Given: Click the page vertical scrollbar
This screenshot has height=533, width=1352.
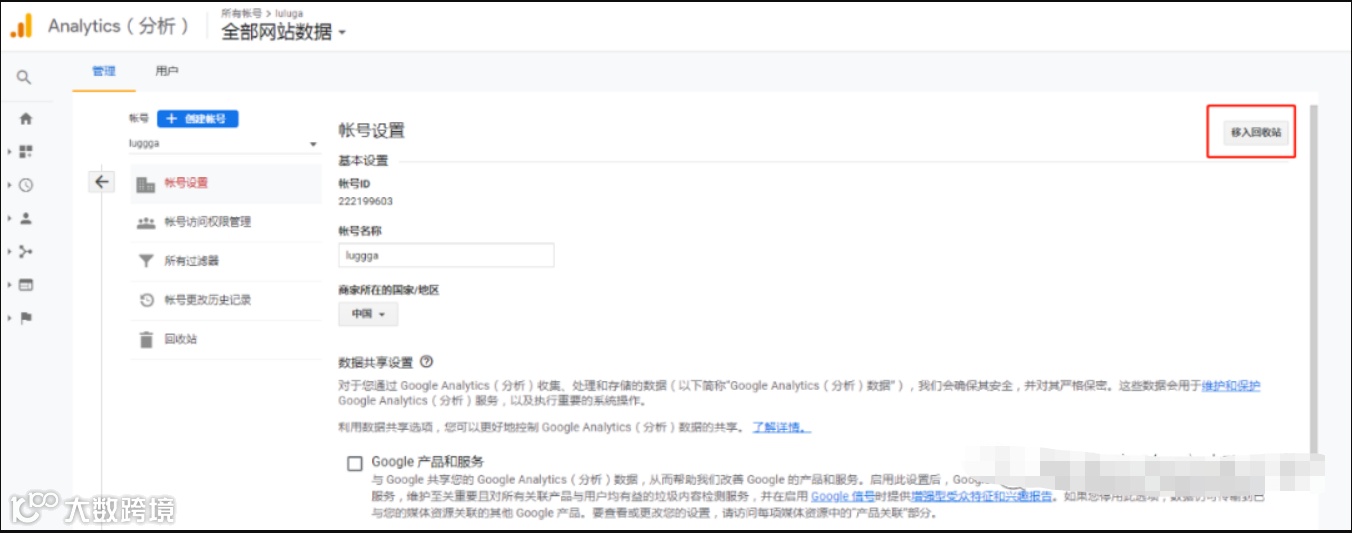Looking at the screenshot, I should click(1312, 280).
